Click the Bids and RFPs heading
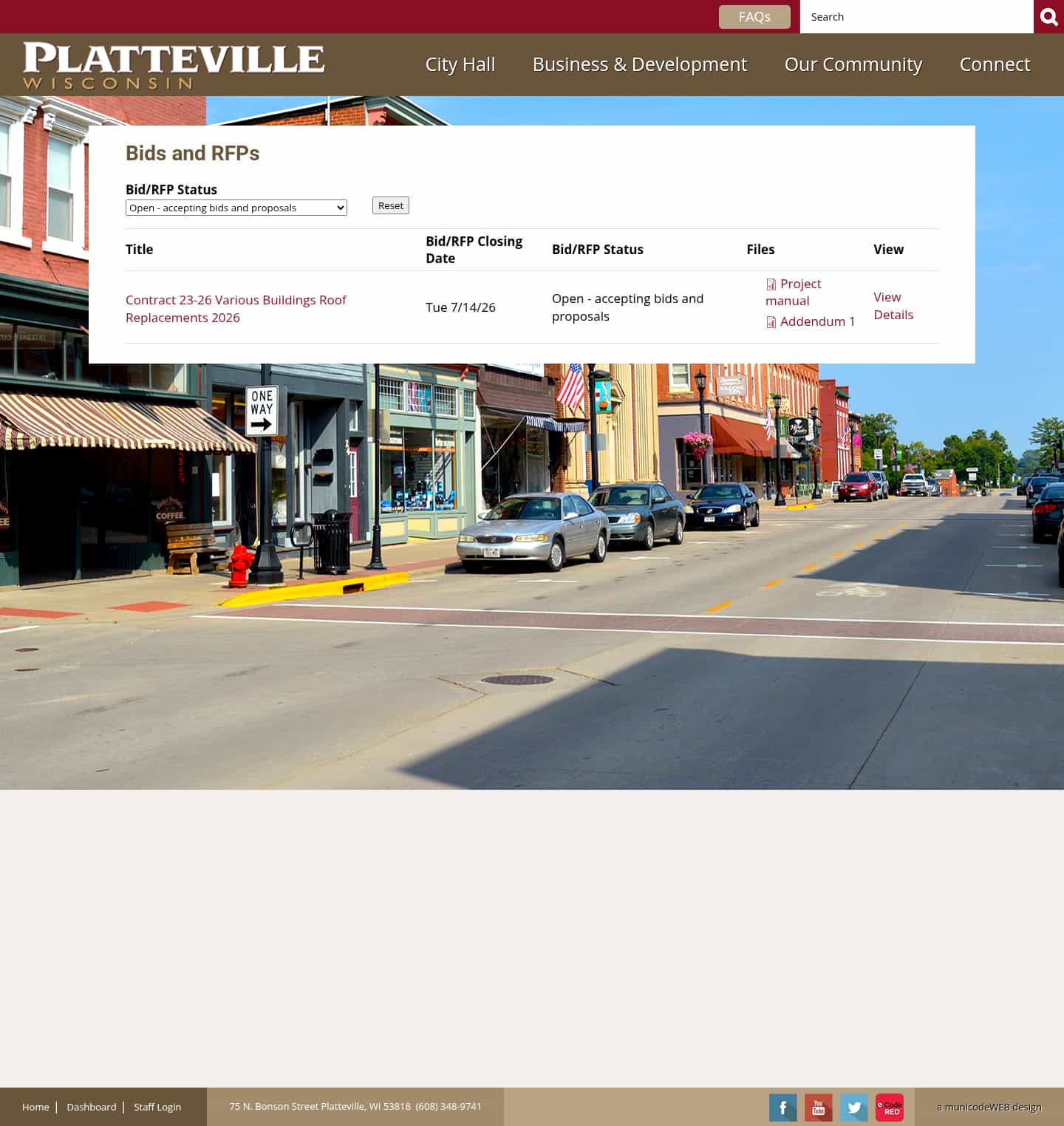This screenshot has width=1064, height=1126. pyautogui.click(x=193, y=153)
